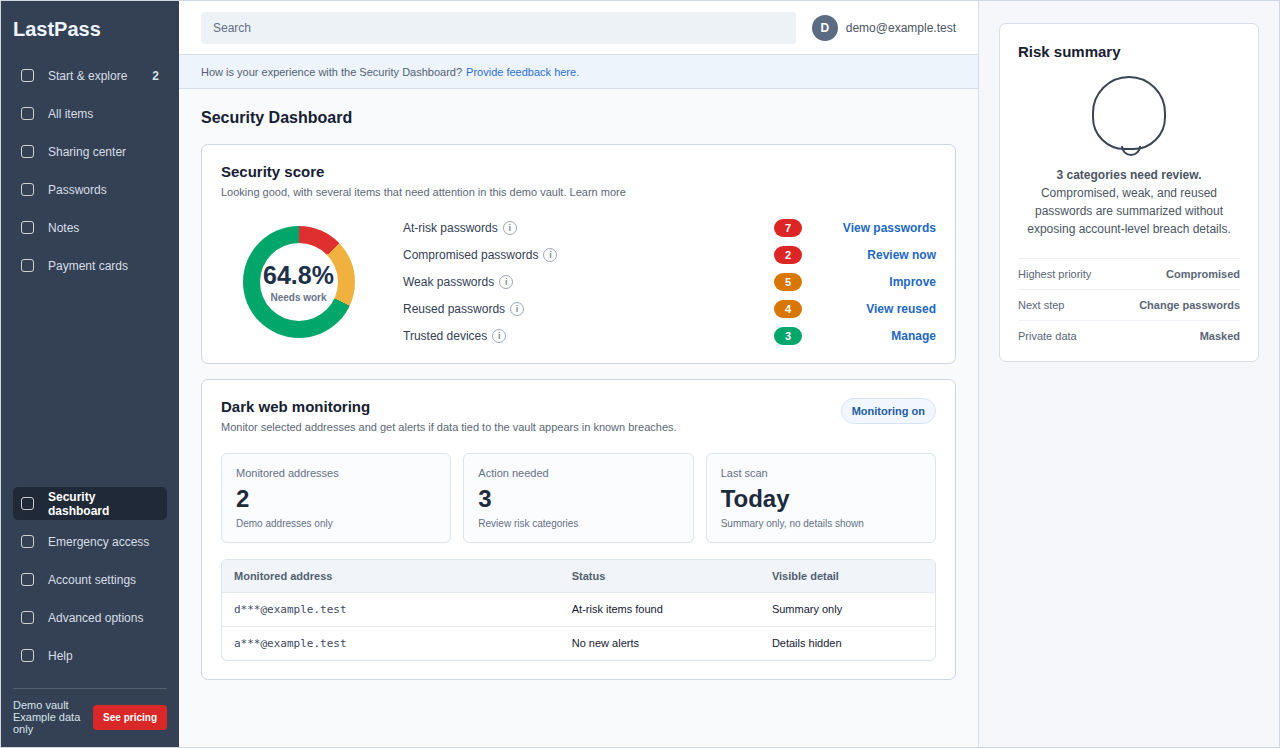
Task: Click View passwords link
Action: tap(889, 228)
